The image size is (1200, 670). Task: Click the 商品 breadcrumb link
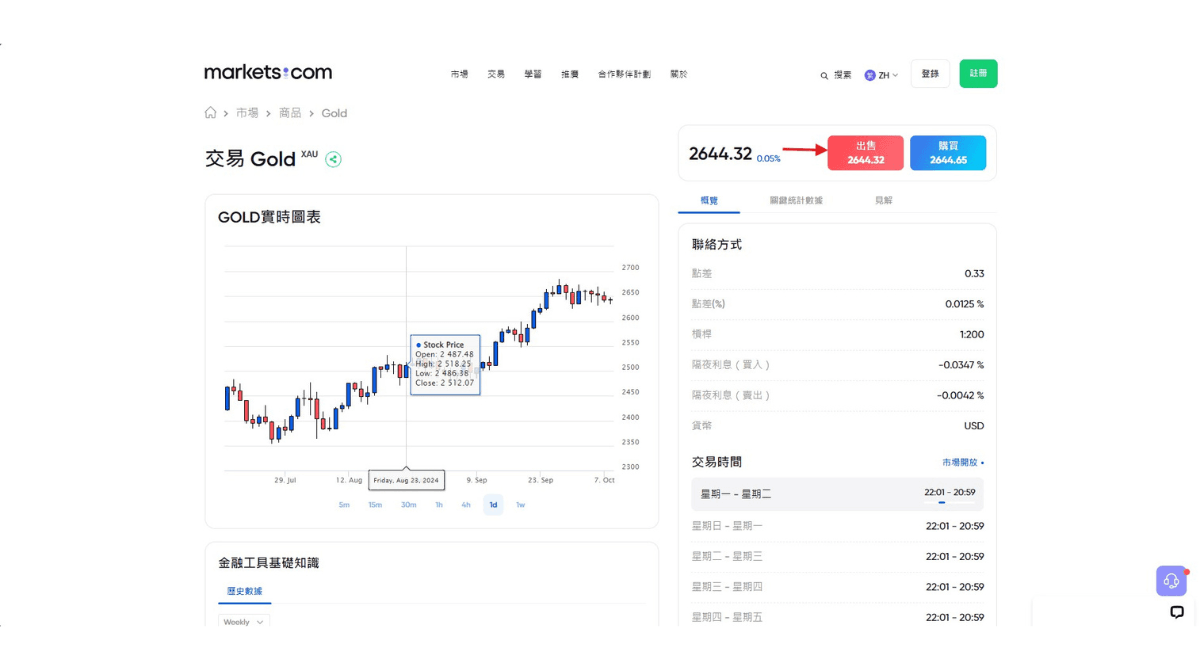[290, 112]
